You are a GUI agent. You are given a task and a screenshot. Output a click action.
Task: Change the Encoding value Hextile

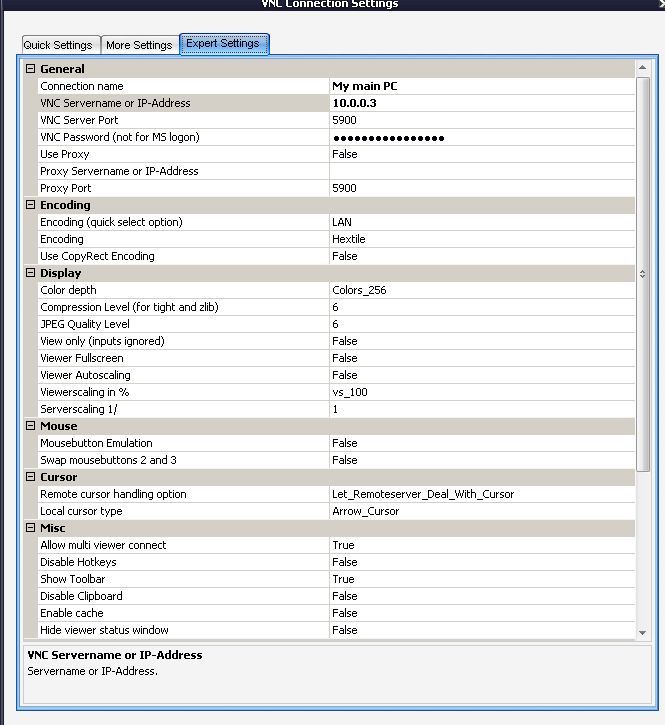482,239
